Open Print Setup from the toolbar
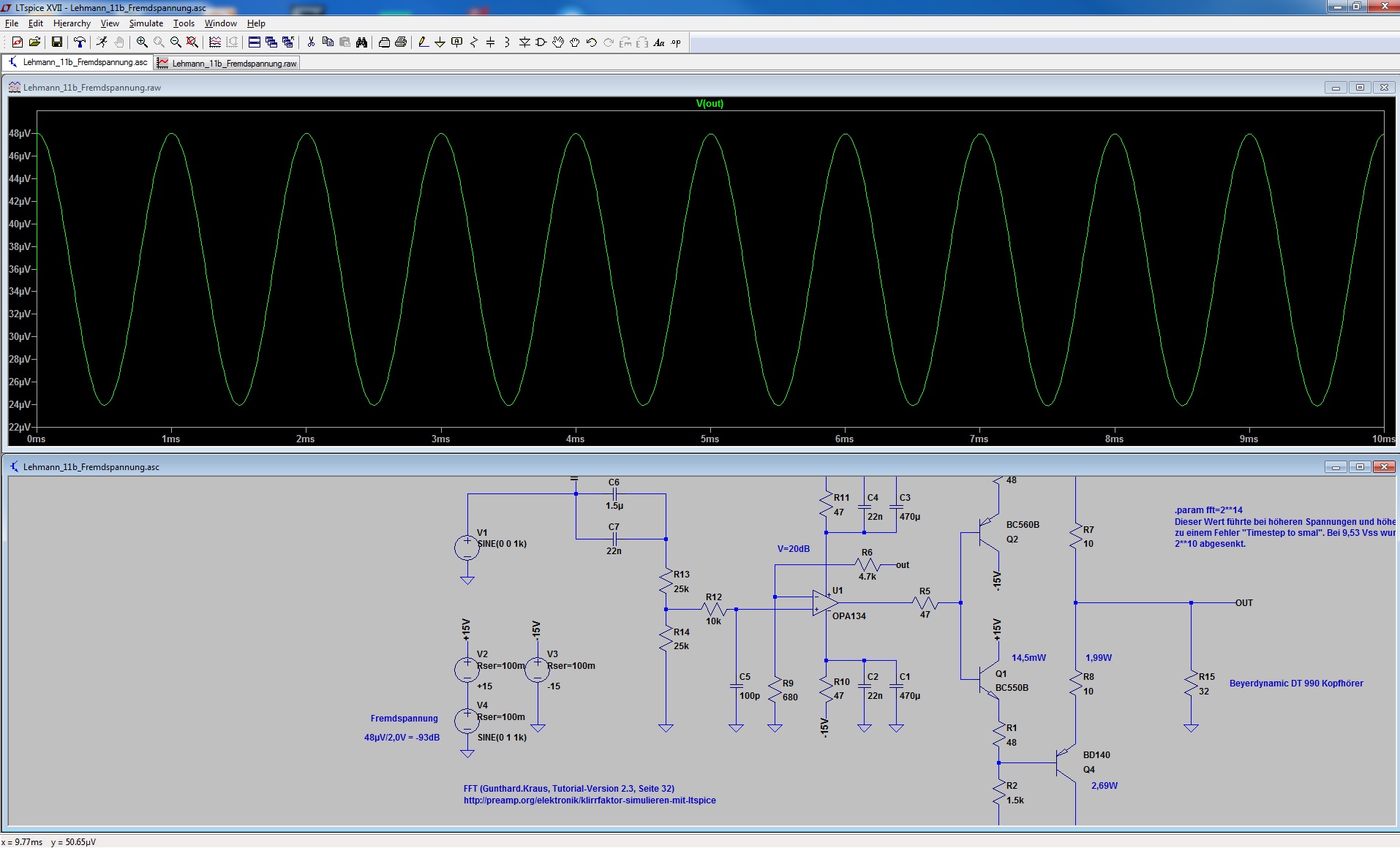 (x=384, y=42)
